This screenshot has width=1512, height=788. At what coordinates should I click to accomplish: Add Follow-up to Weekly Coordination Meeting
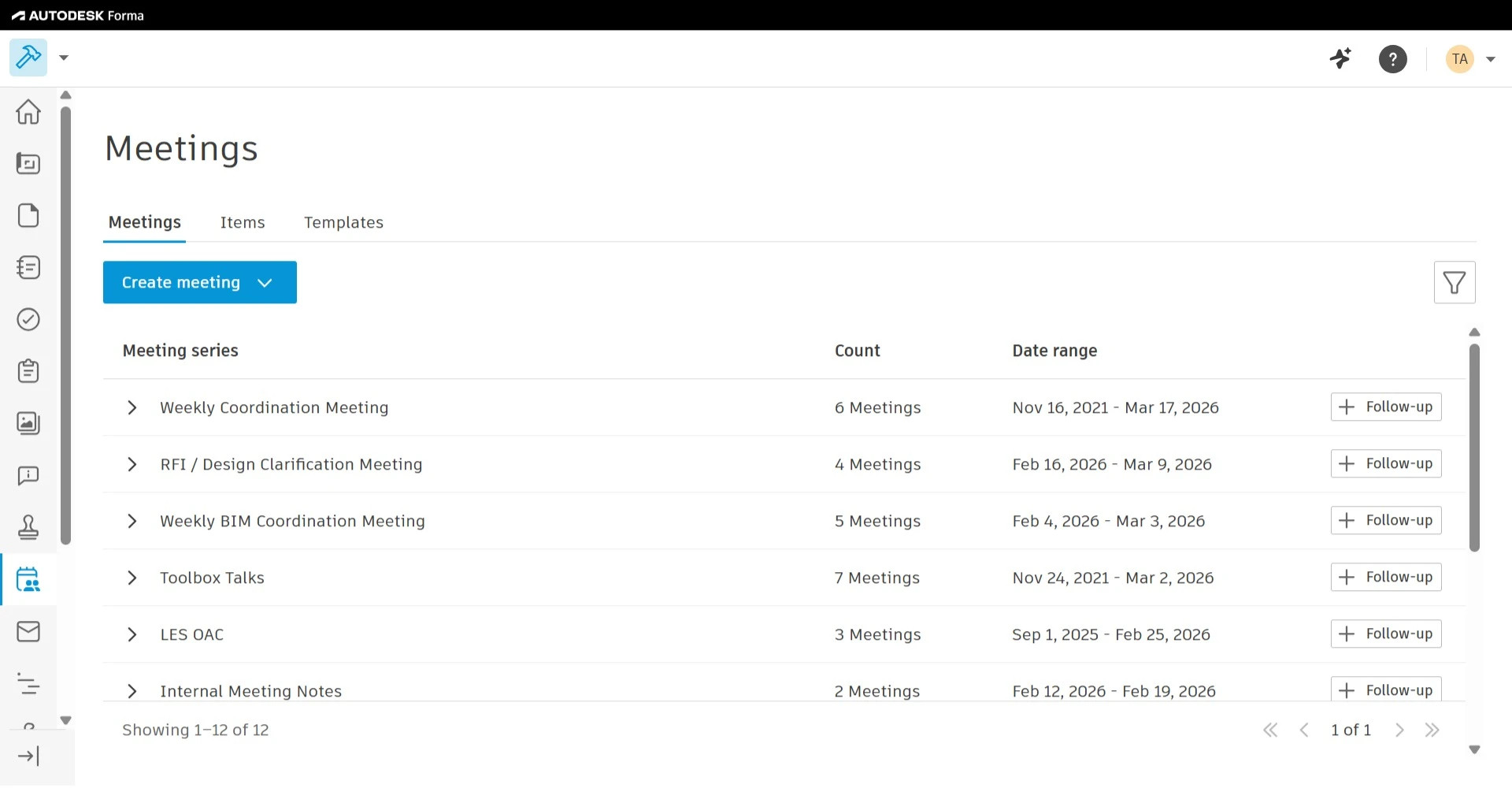pyautogui.click(x=1386, y=407)
